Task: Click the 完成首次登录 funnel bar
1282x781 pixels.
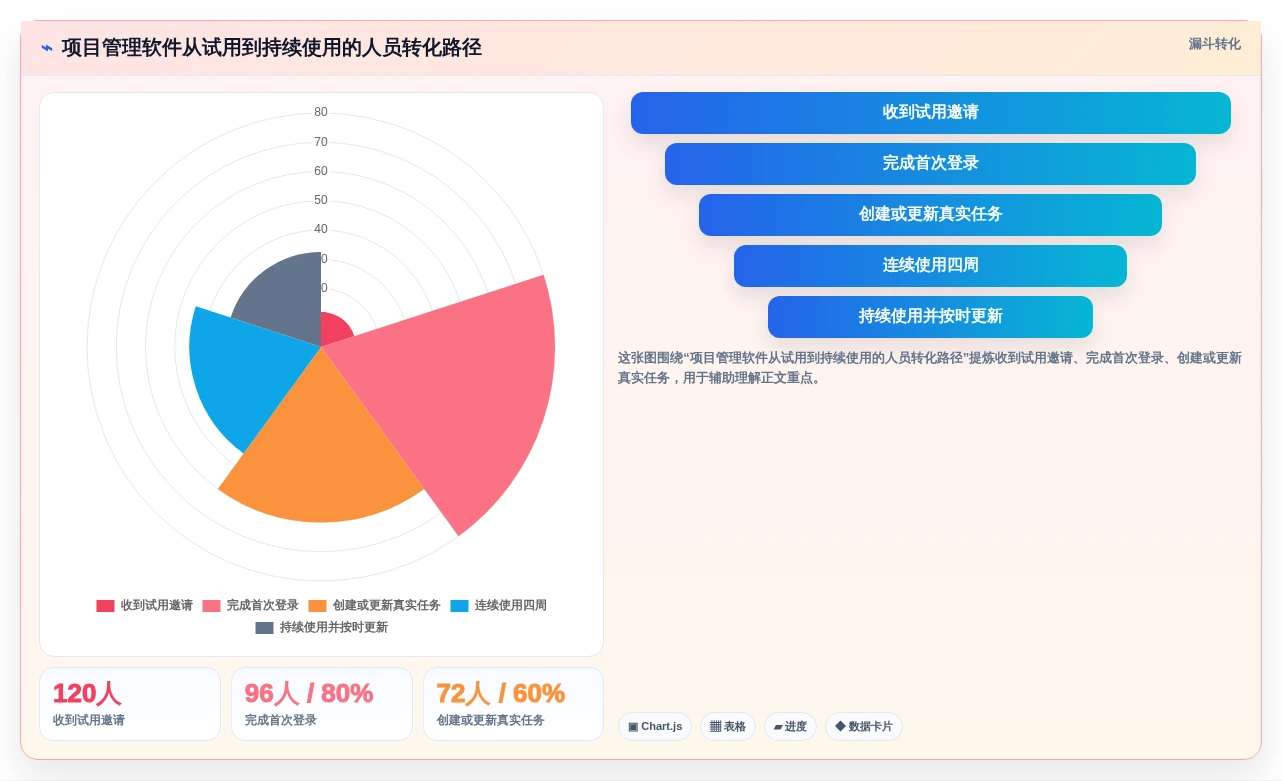Action: [x=930, y=164]
